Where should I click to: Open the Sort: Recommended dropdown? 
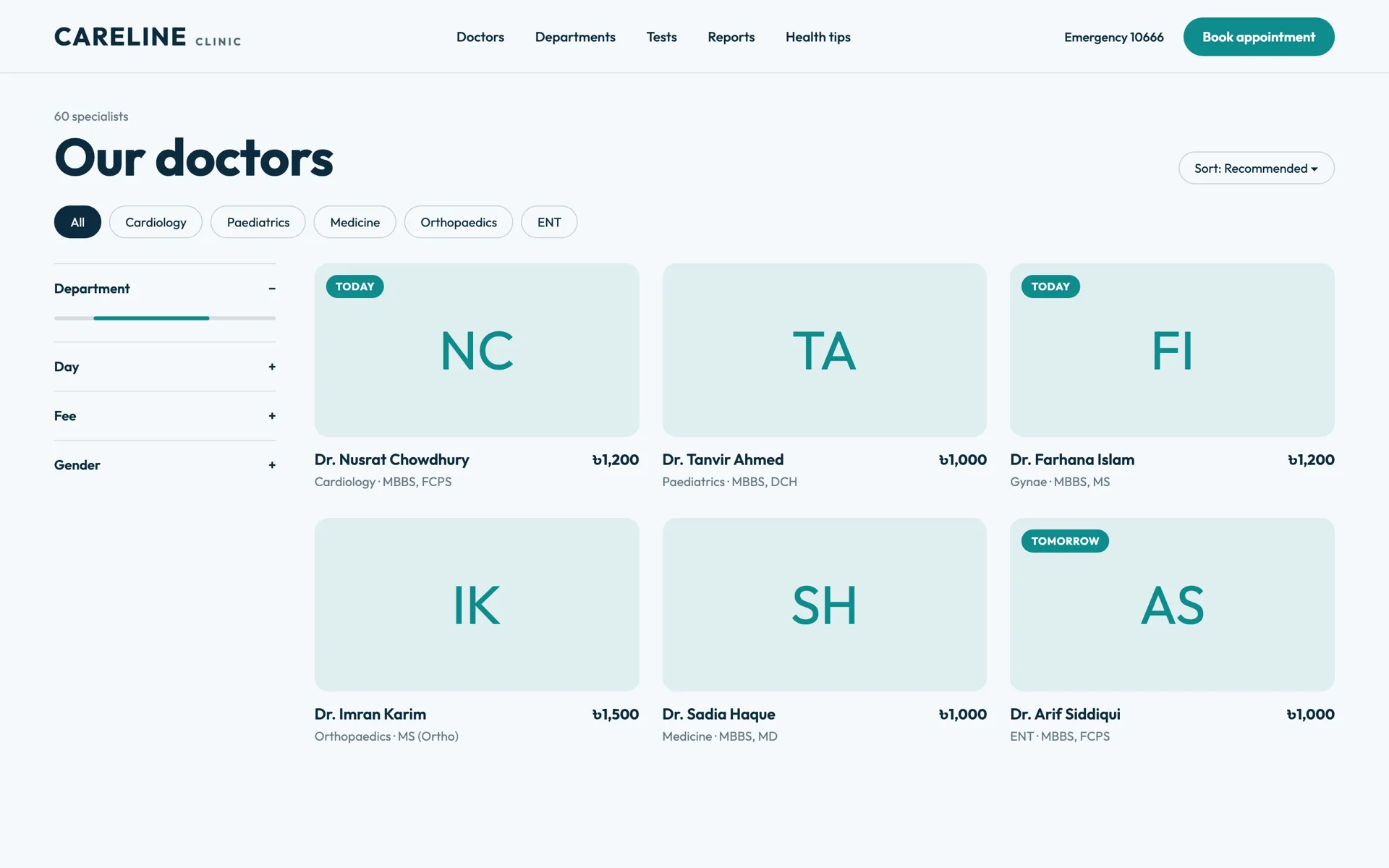[x=1257, y=168]
